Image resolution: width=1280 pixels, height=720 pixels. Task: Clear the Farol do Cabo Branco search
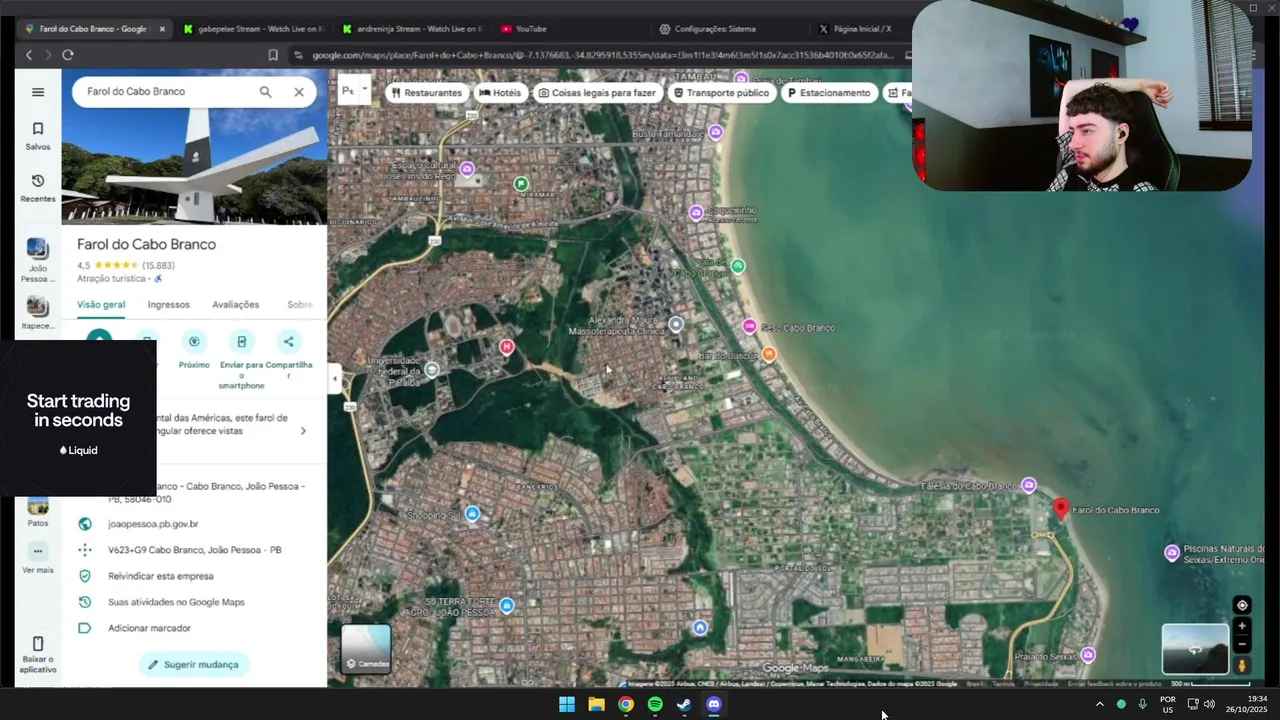tap(299, 92)
